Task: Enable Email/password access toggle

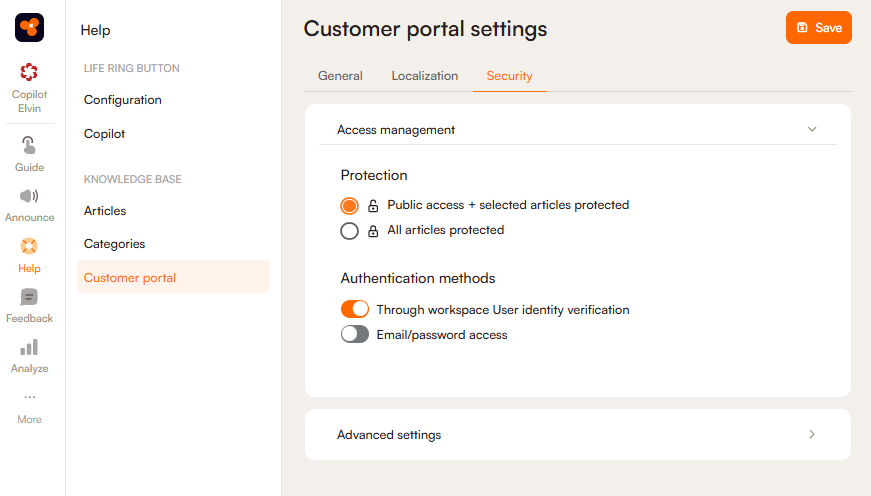Action: (355, 335)
